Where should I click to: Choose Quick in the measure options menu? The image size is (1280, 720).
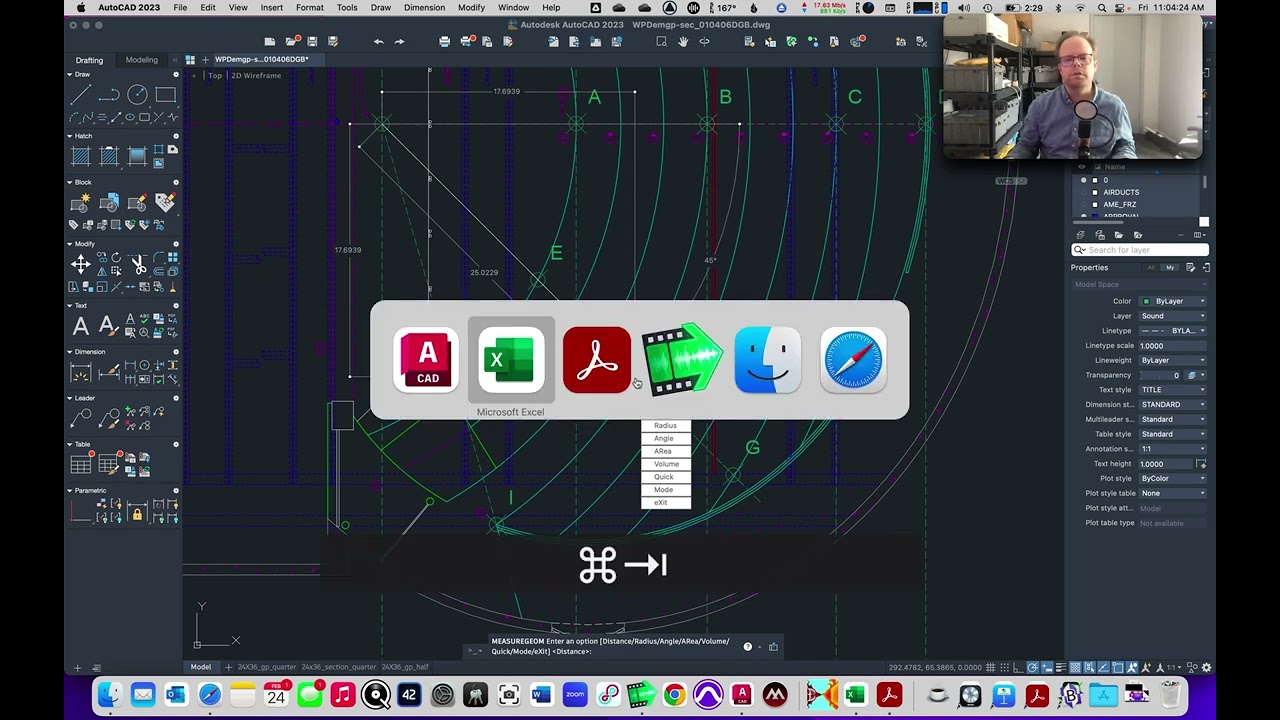665,477
